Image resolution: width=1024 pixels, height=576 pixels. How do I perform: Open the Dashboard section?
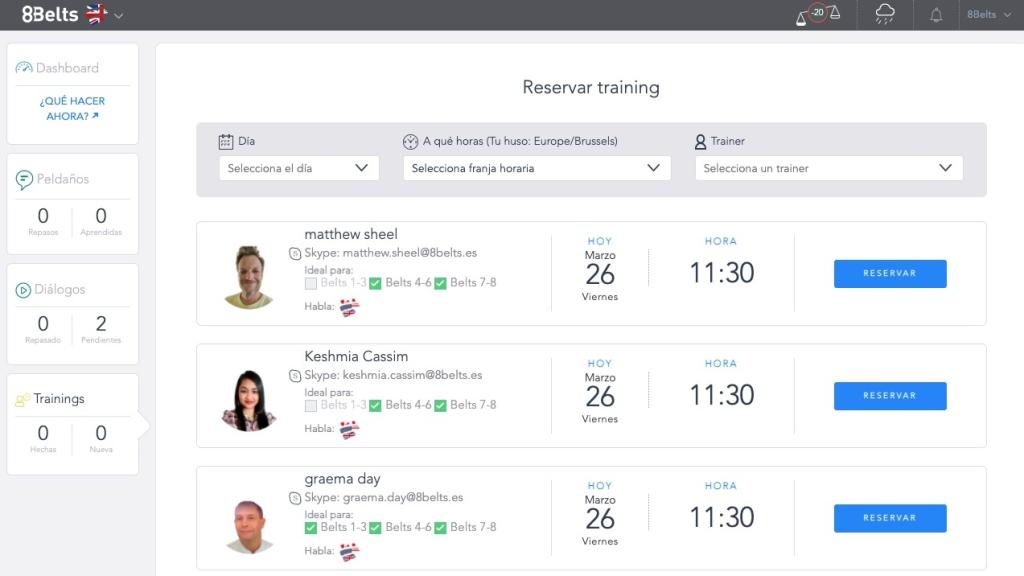66,68
